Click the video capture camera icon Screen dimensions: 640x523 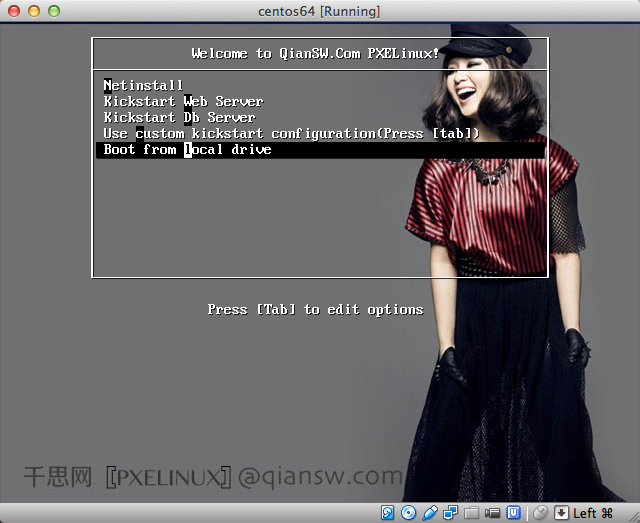point(492,513)
